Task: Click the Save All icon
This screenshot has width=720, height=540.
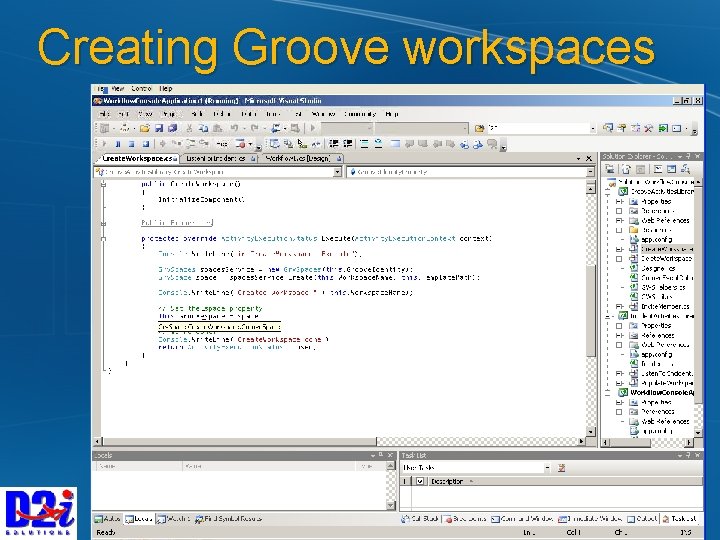Action: coord(173,129)
